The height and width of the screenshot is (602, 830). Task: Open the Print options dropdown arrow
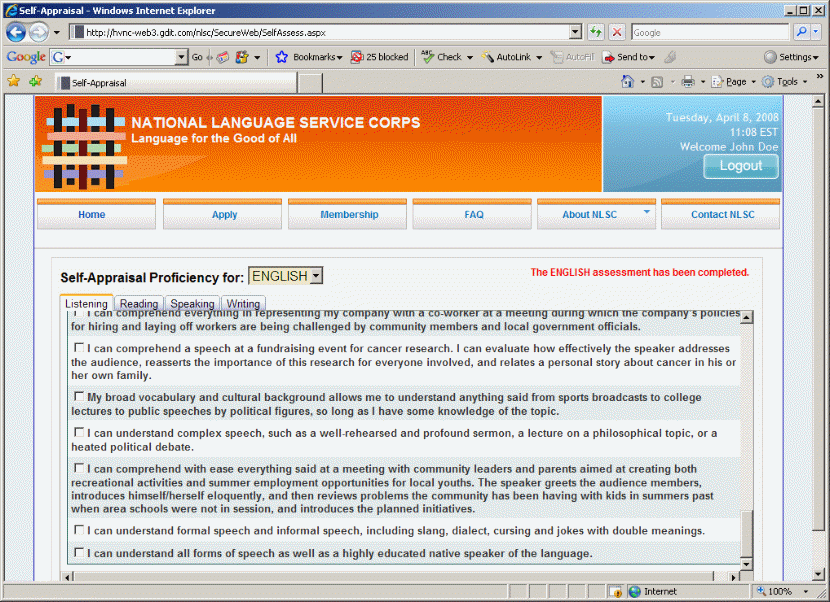702,82
